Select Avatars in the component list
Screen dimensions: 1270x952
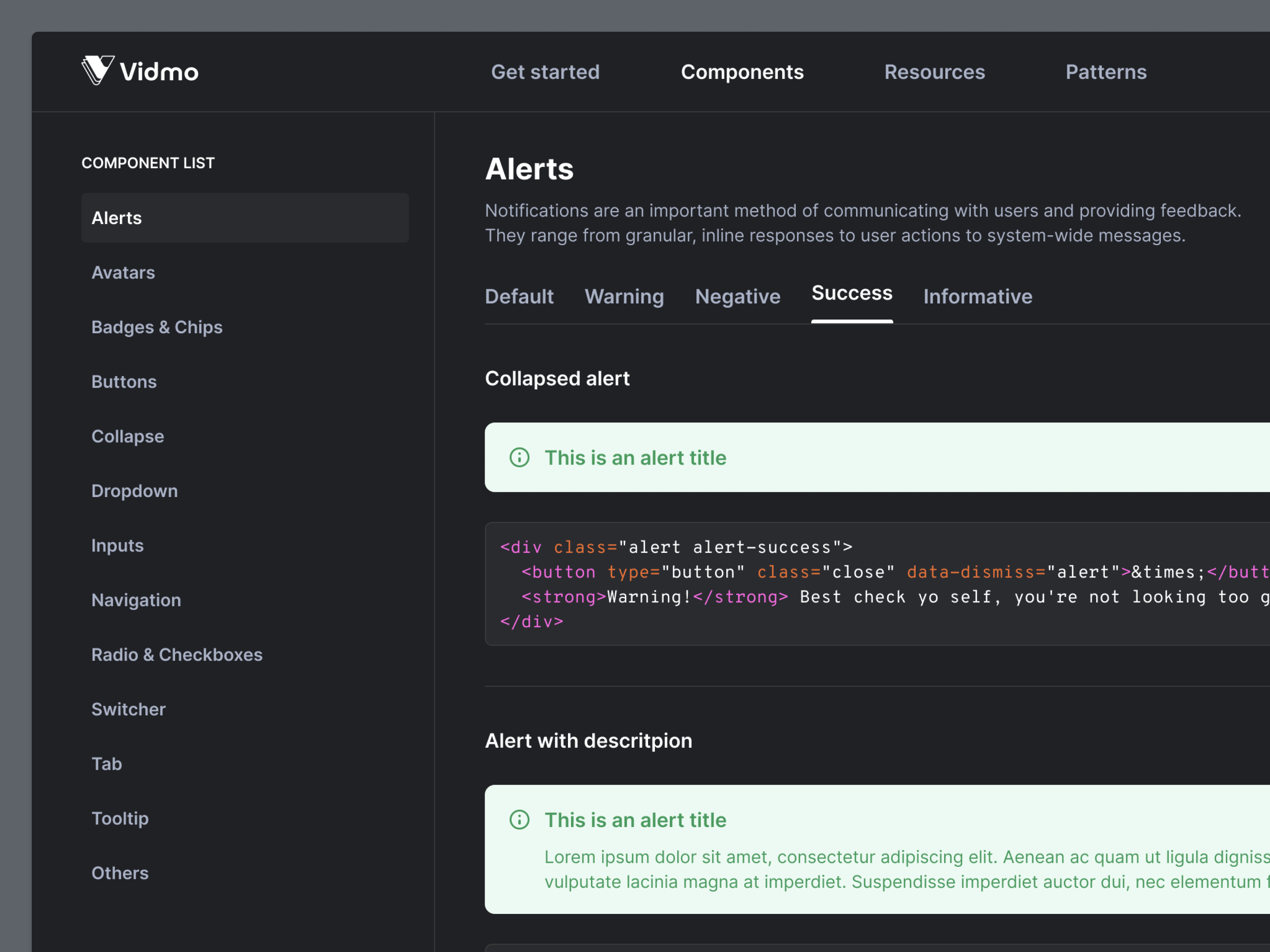[123, 272]
